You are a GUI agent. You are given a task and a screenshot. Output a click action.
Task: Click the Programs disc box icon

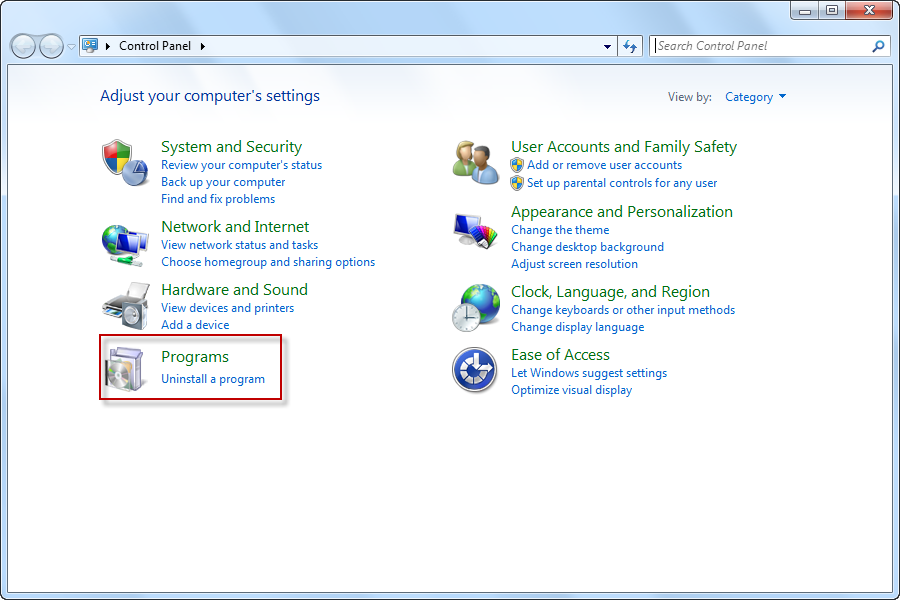(126, 369)
